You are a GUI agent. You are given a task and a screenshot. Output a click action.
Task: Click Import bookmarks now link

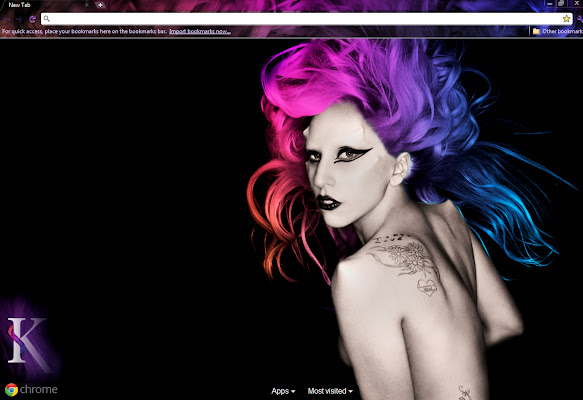200,31
